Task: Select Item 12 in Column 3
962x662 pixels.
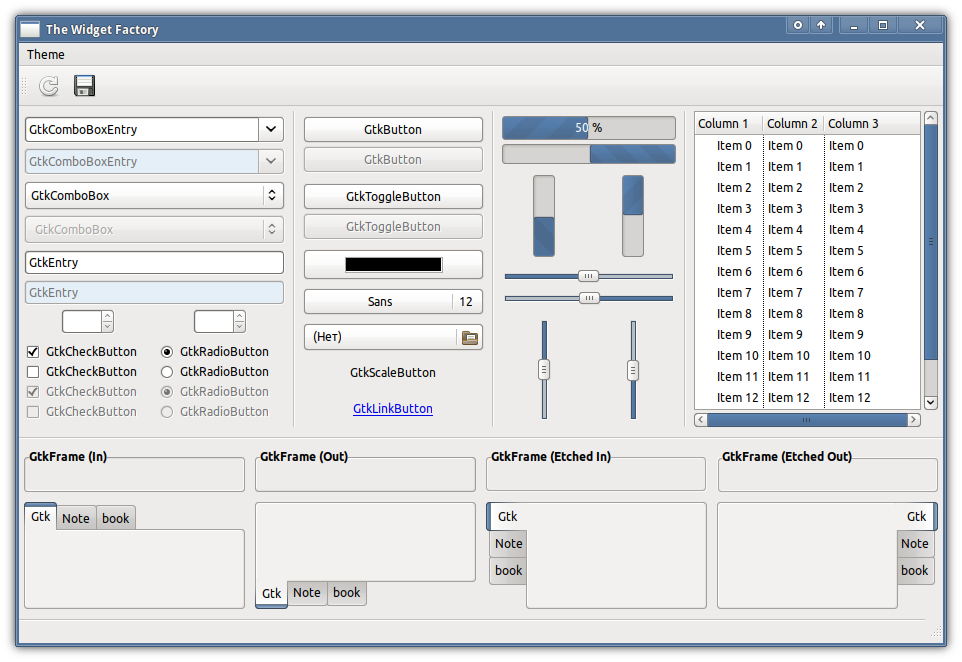Action: pyautogui.click(x=849, y=398)
